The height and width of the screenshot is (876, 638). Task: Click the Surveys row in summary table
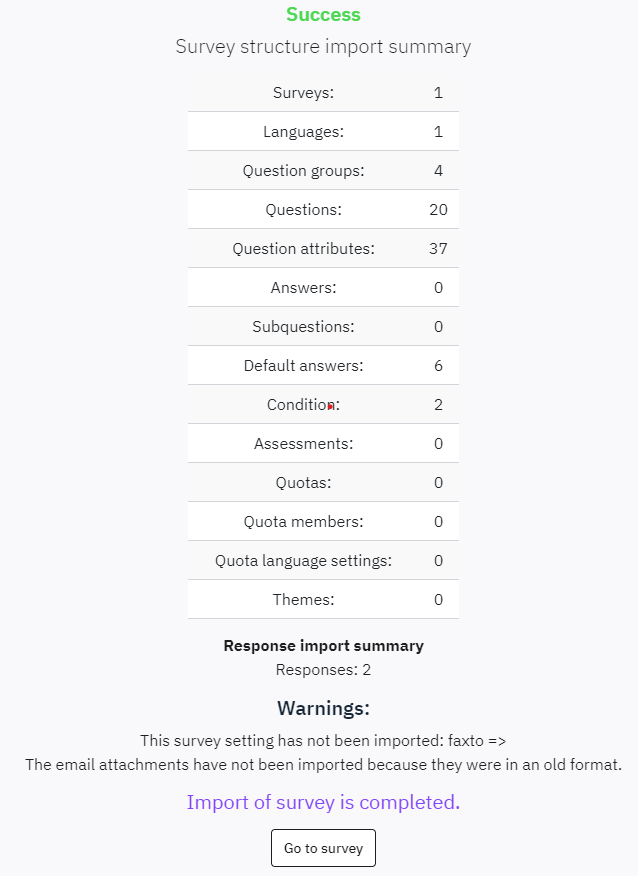pyautogui.click(x=323, y=92)
